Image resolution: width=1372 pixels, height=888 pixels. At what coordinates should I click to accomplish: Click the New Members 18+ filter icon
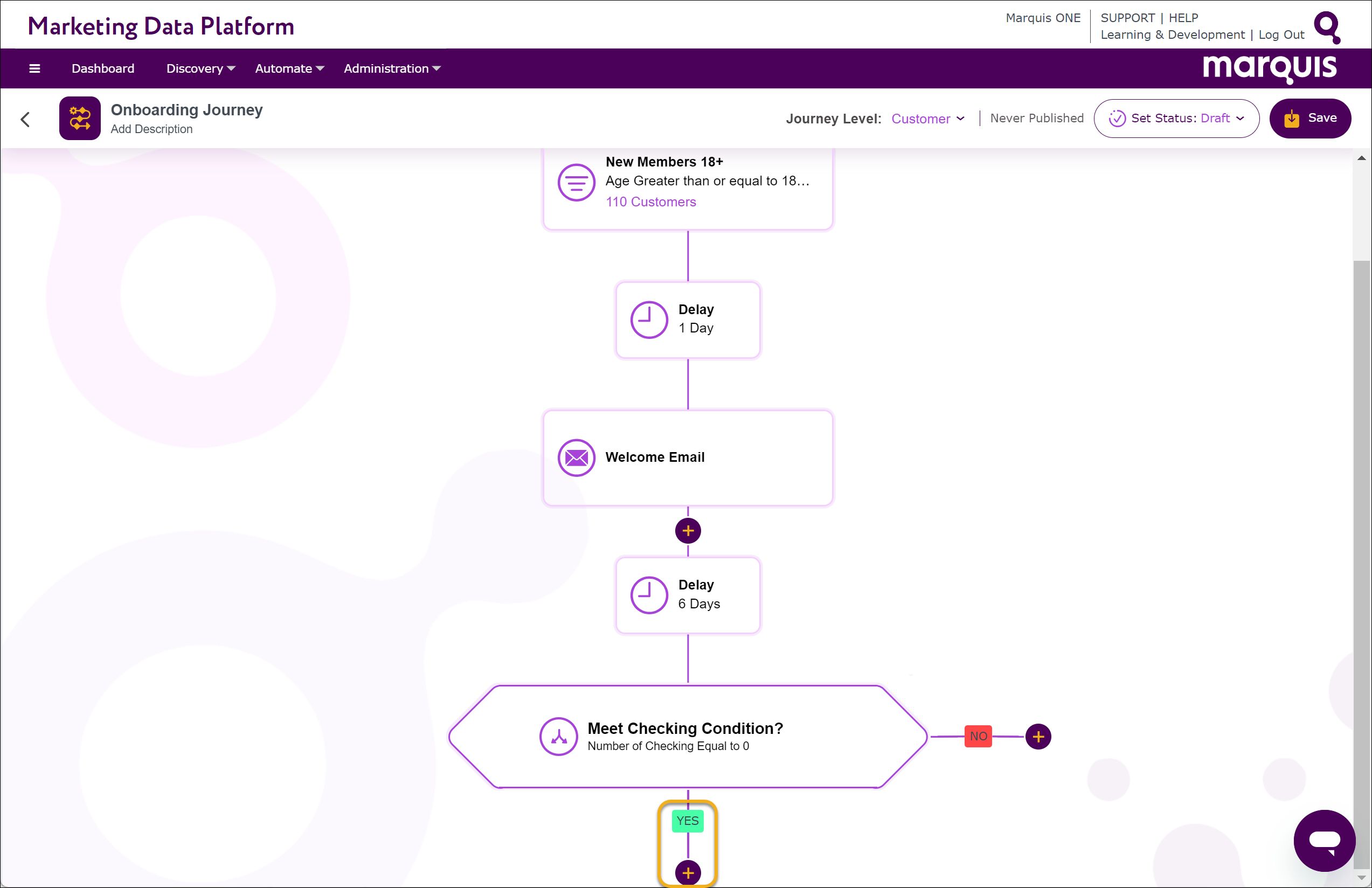tap(576, 183)
